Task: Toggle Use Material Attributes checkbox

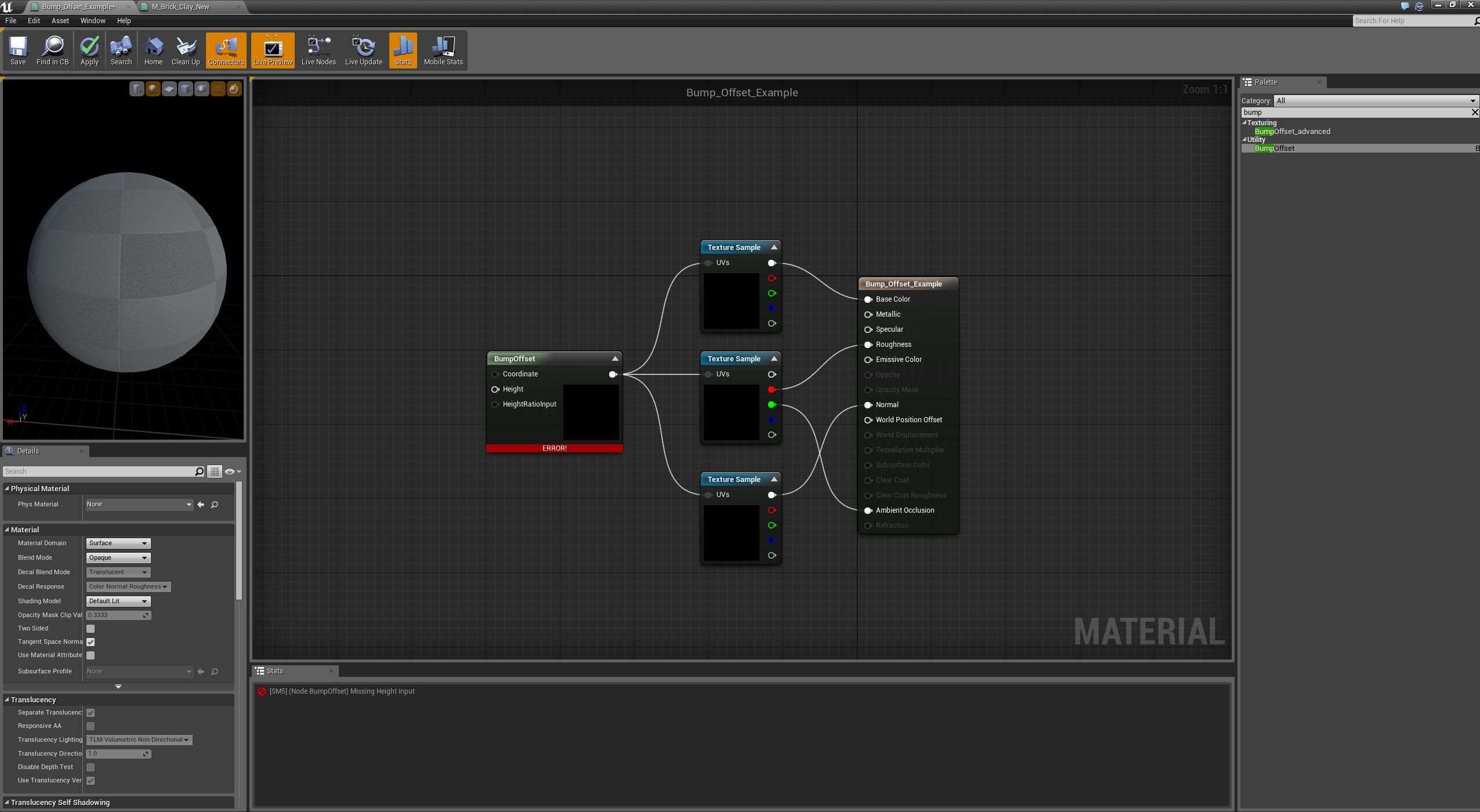Action: 91,655
